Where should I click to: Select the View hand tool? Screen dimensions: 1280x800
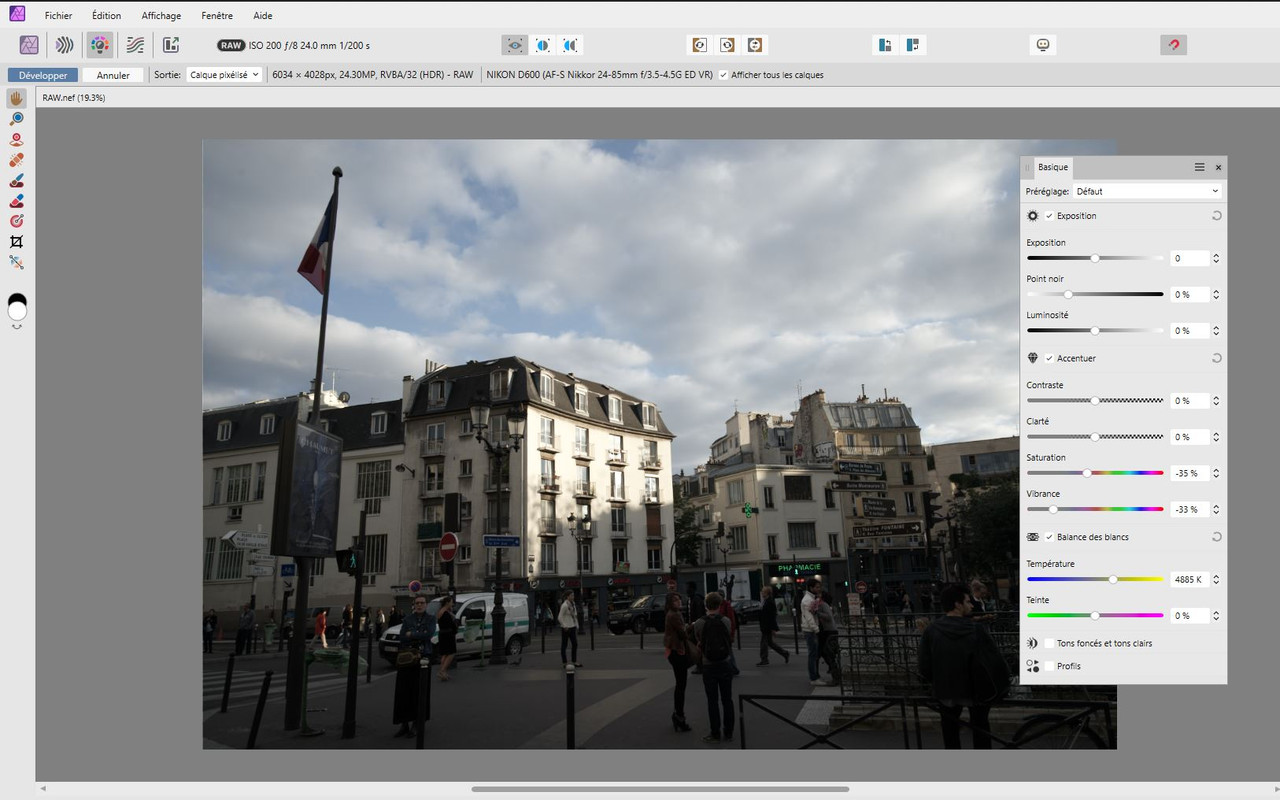(17, 98)
